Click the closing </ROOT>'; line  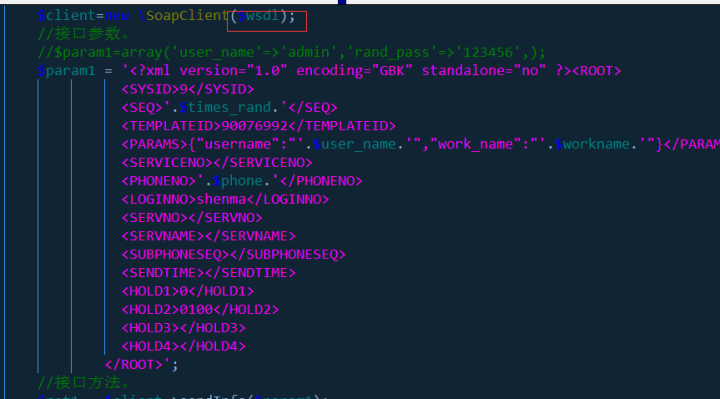(x=141, y=365)
